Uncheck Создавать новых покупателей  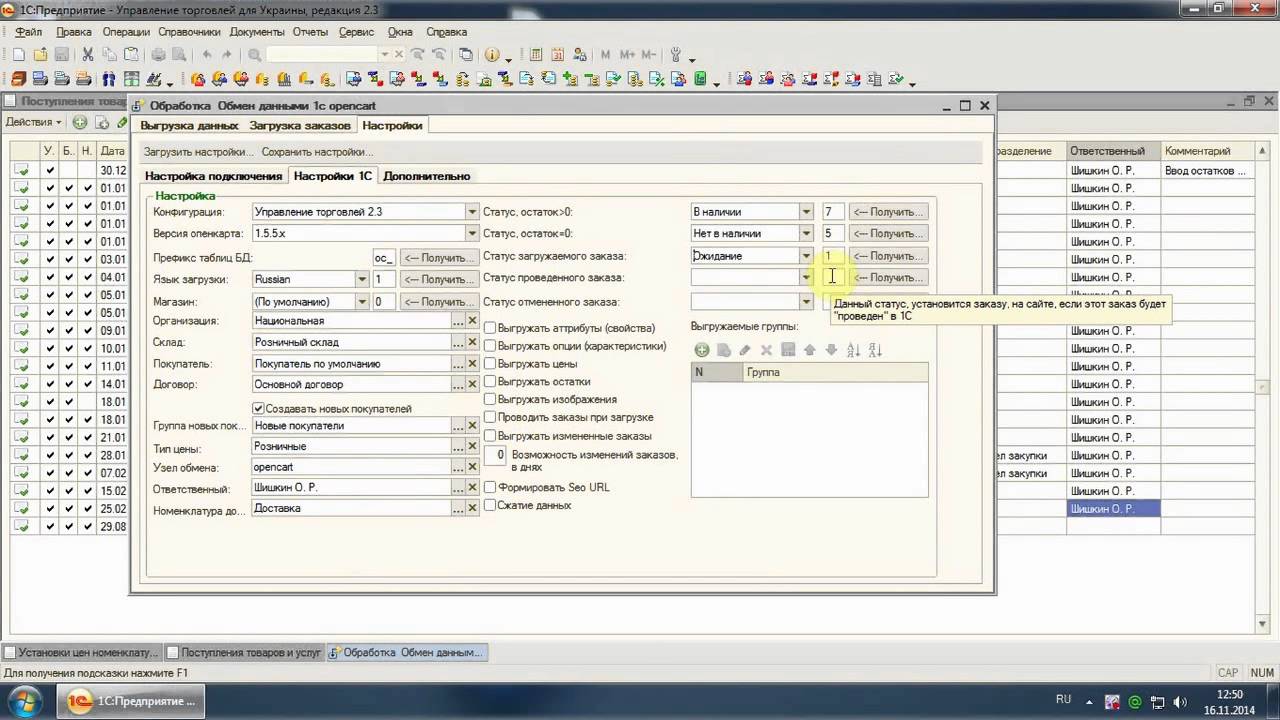pos(258,408)
